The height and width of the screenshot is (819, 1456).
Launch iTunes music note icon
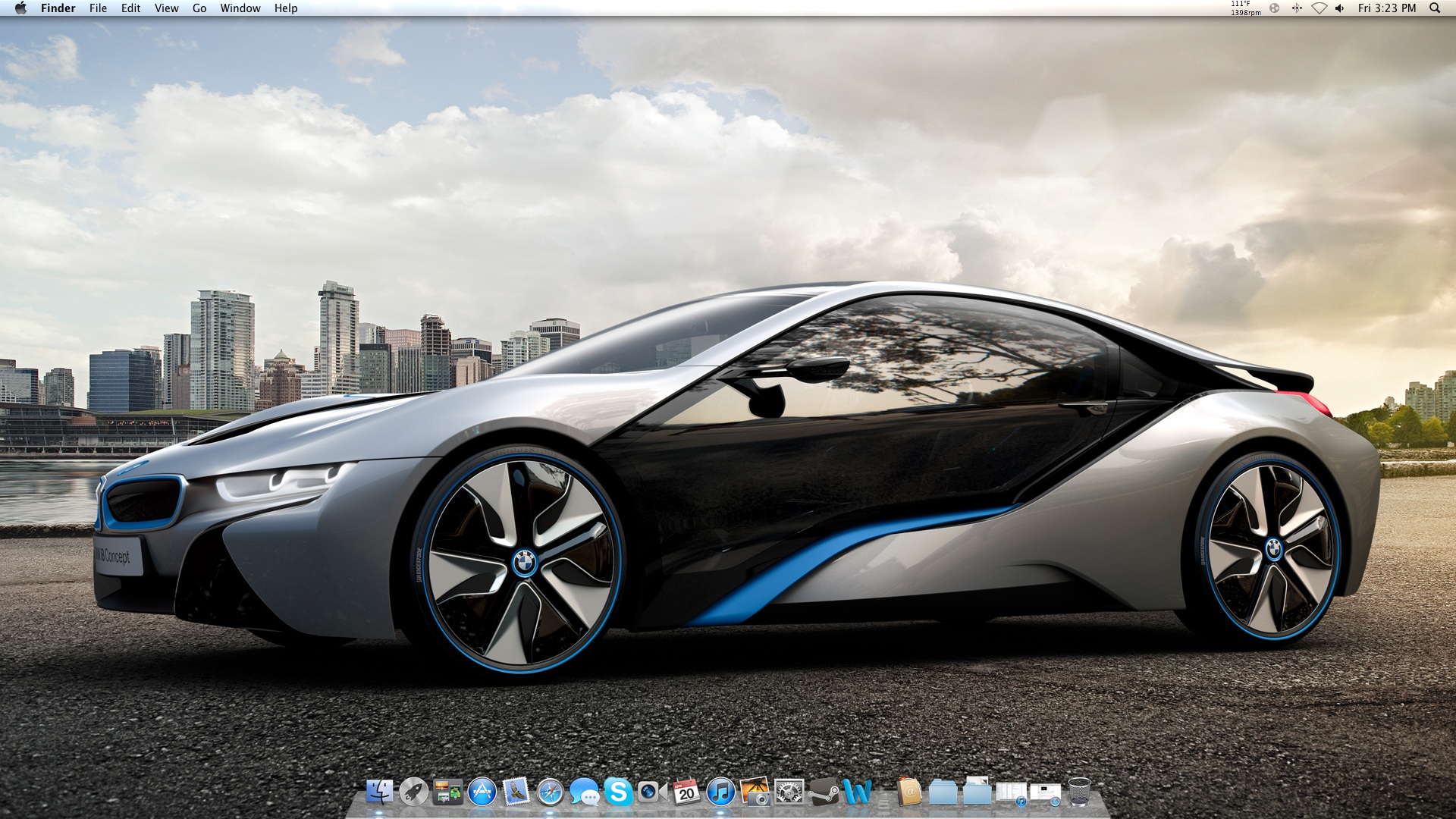pyautogui.click(x=721, y=792)
